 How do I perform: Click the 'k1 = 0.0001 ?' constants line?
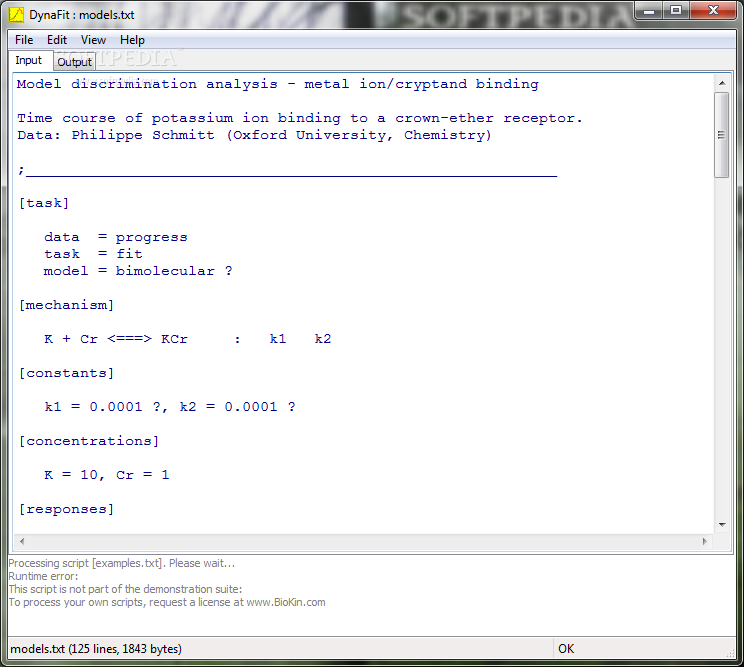click(x=170, y=407)
